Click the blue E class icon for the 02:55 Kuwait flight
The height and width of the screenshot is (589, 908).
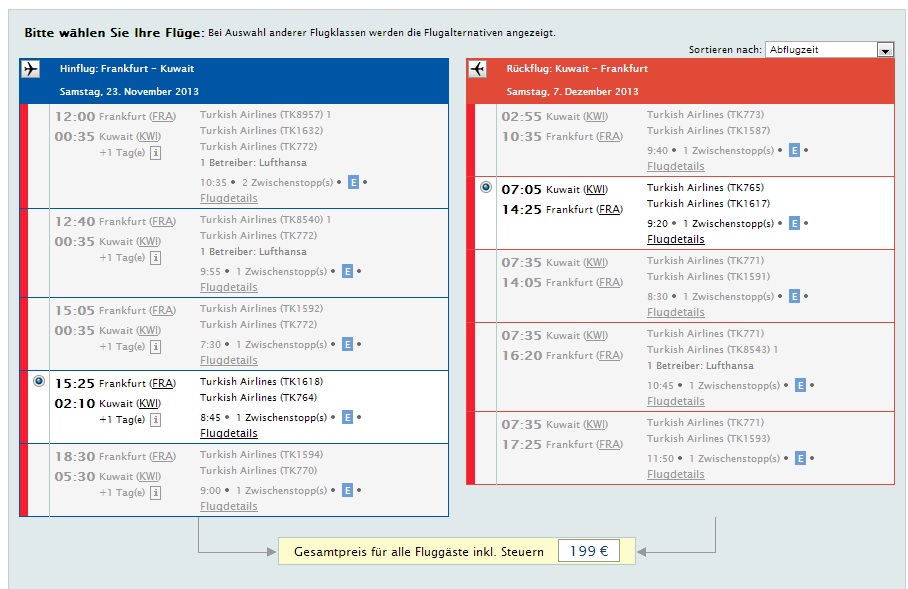click(794, 151)
